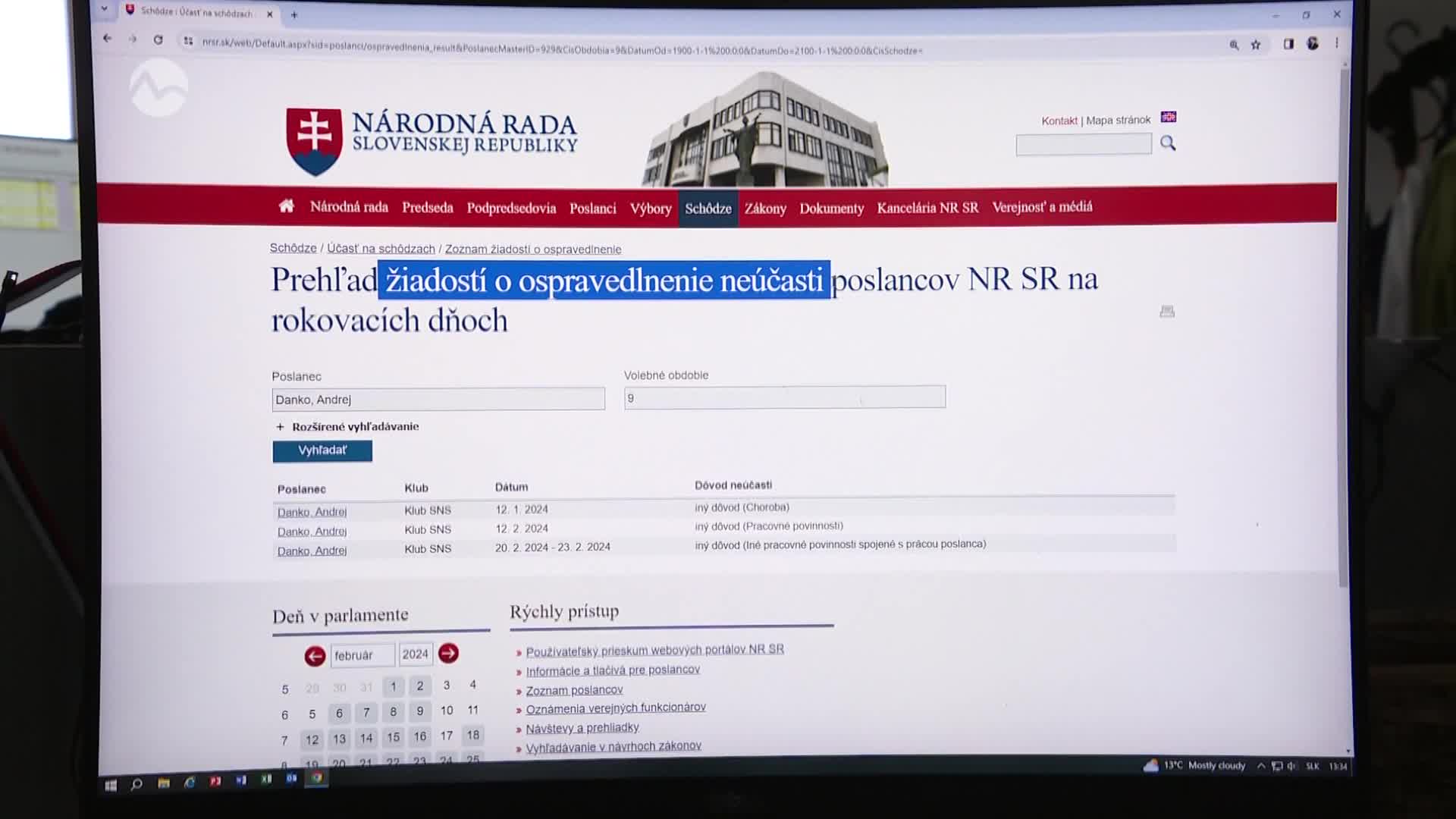Open the Windows Start menu
Image resolution: width=1456 pixels, height=819 pixels.
[x=111, y=786]
